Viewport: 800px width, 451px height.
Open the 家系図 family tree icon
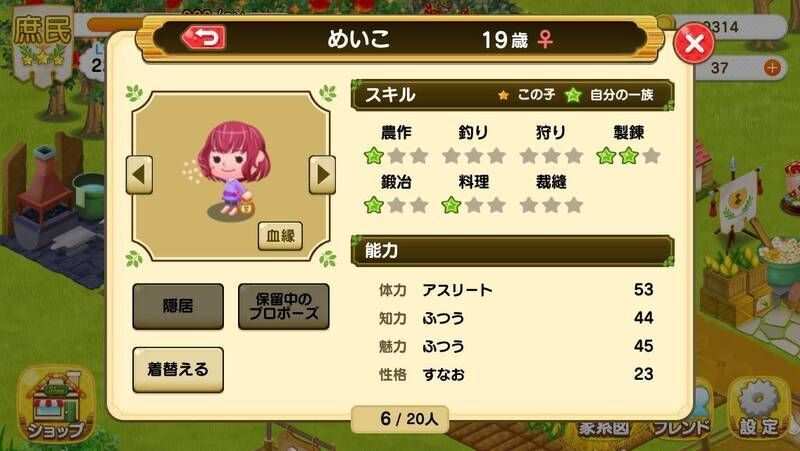click(x=604, y=428)
